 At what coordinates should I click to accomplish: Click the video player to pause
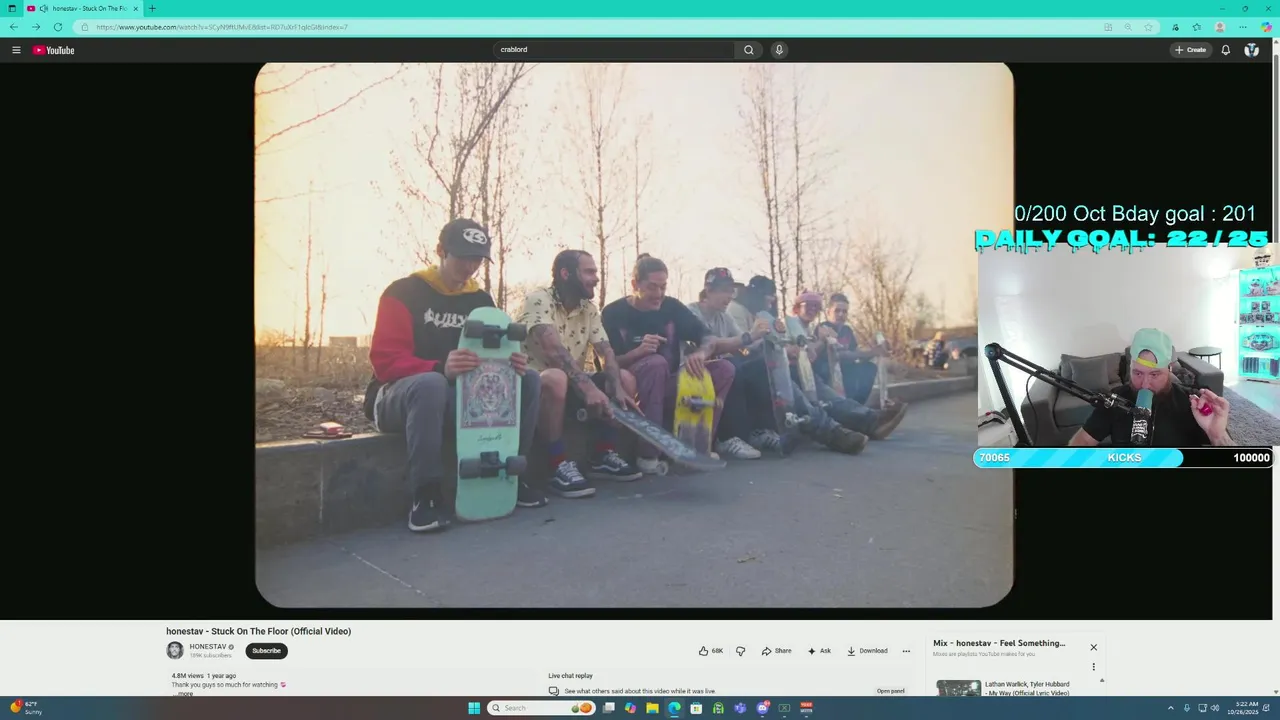click(x=634, y=335)
